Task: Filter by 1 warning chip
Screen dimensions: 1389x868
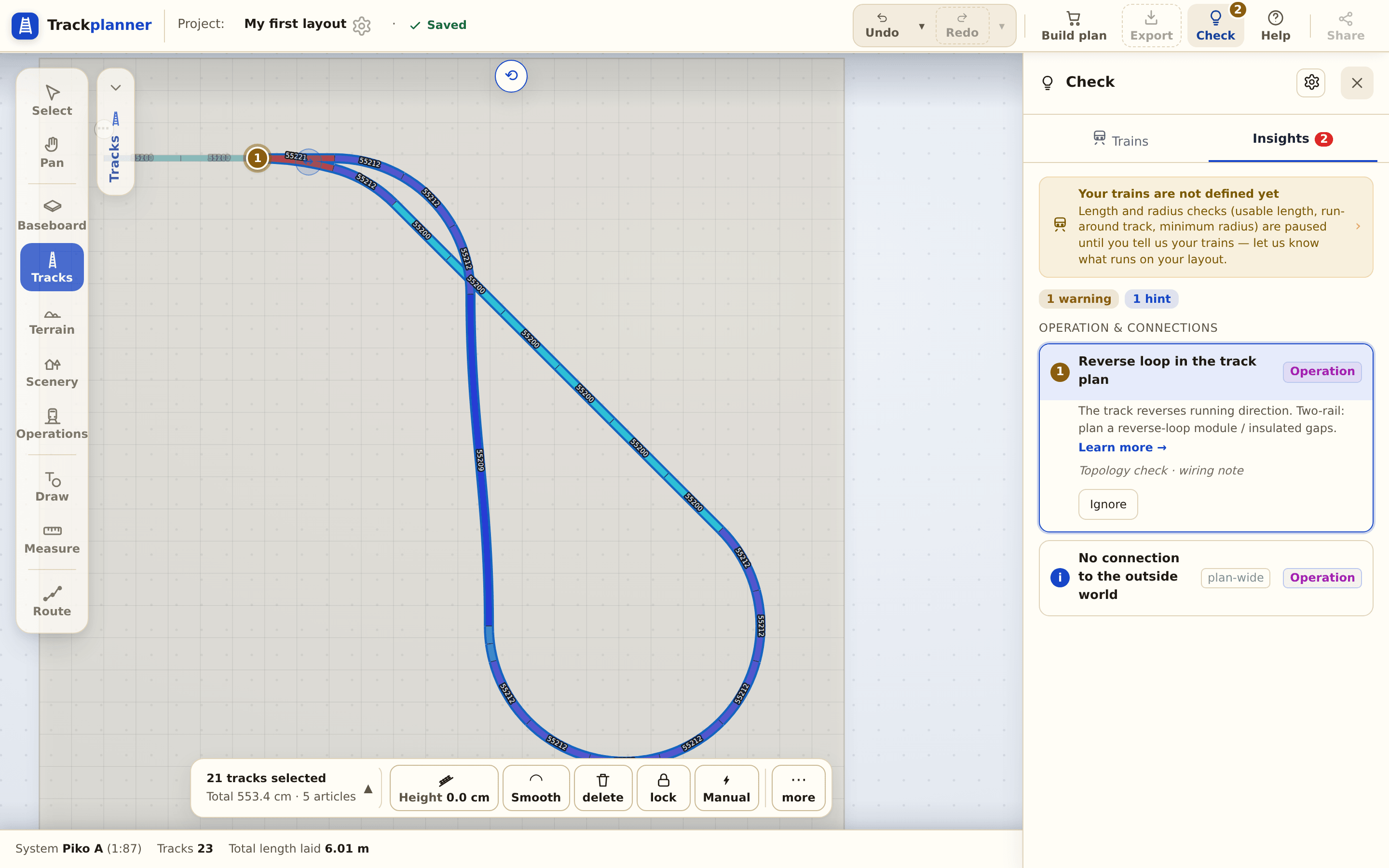Action: pyautogui.click(x=1078, y=299)
